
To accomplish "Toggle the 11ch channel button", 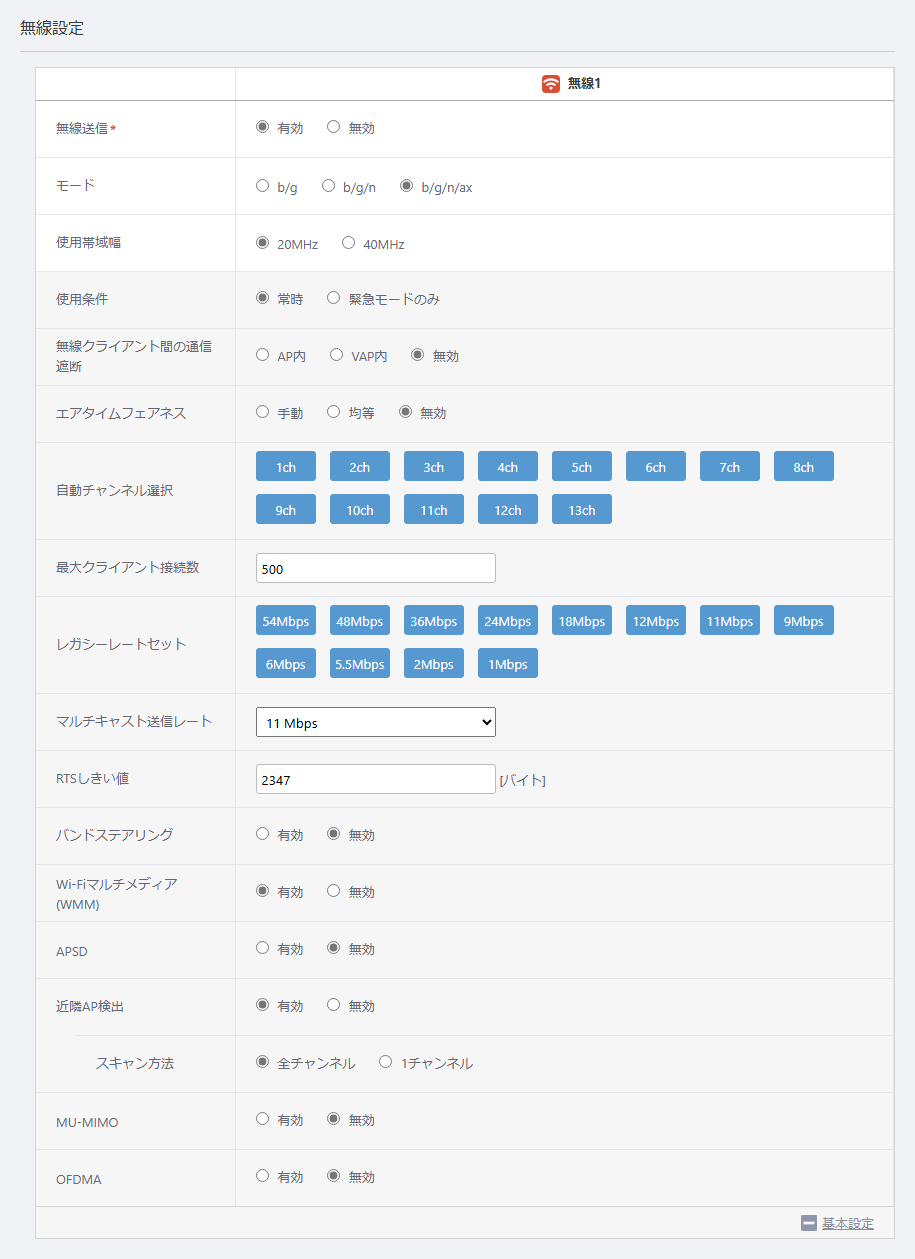I will [434, 510].
